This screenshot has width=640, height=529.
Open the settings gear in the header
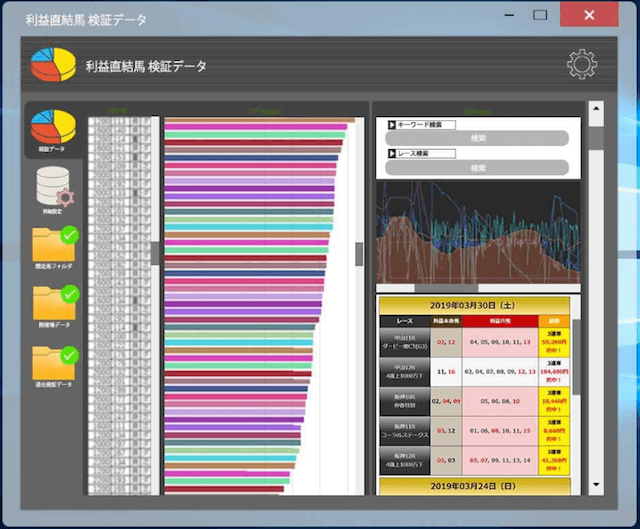pyautogui.click(x=582, y=64)
